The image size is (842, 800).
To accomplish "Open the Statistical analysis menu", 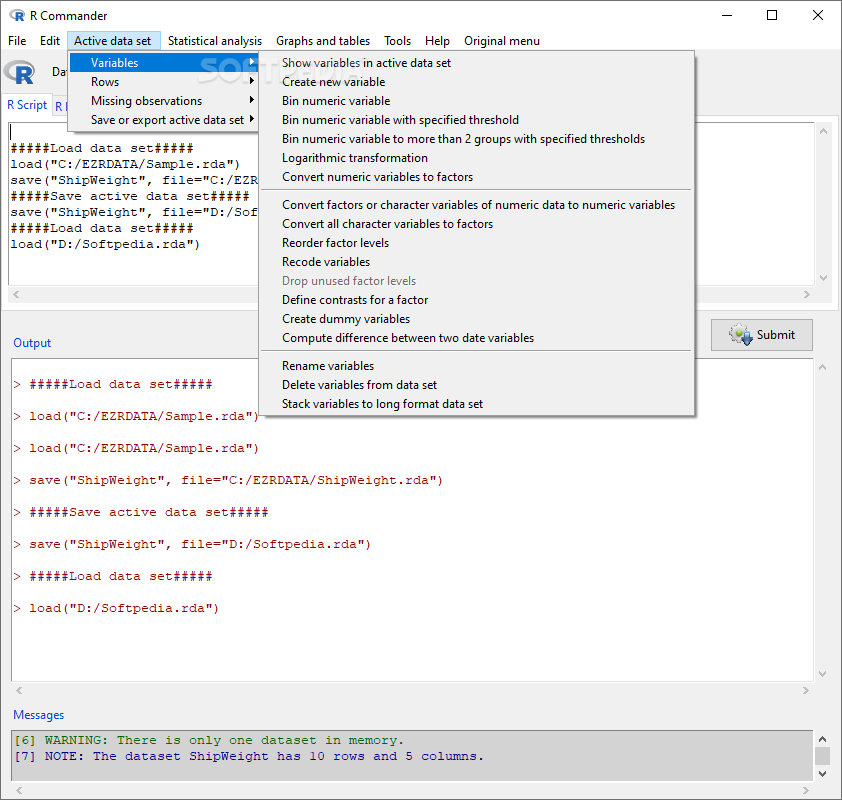I will [x=215, y=41].
